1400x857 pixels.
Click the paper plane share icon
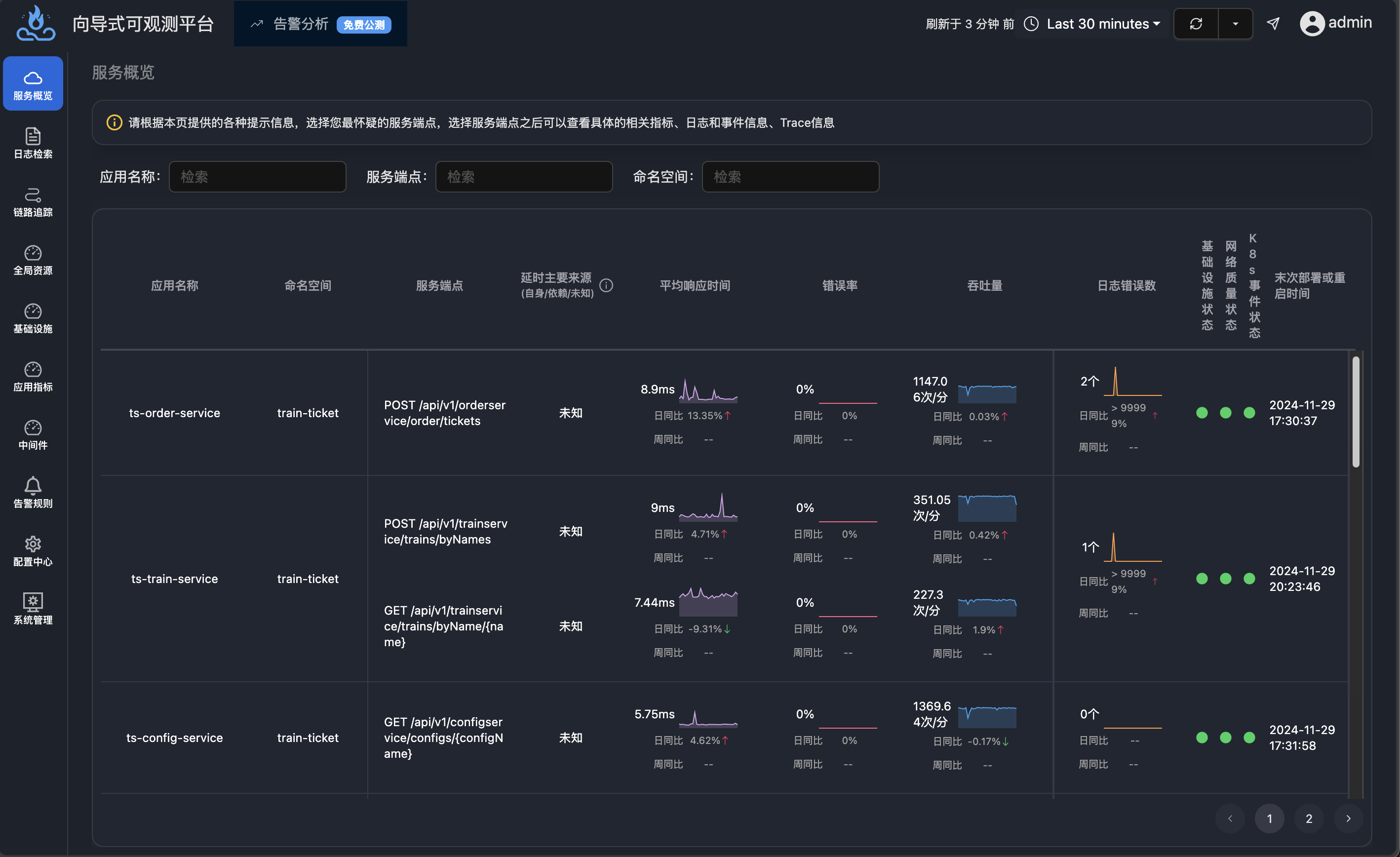[x=1273, y=23]
